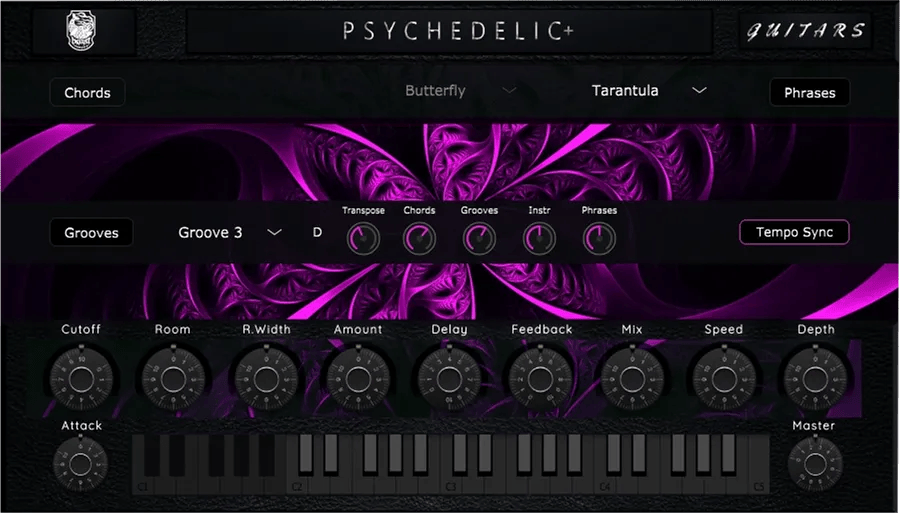The image size is (900, 513).
Task: Click the Room dial
Action: pos(173,378)
